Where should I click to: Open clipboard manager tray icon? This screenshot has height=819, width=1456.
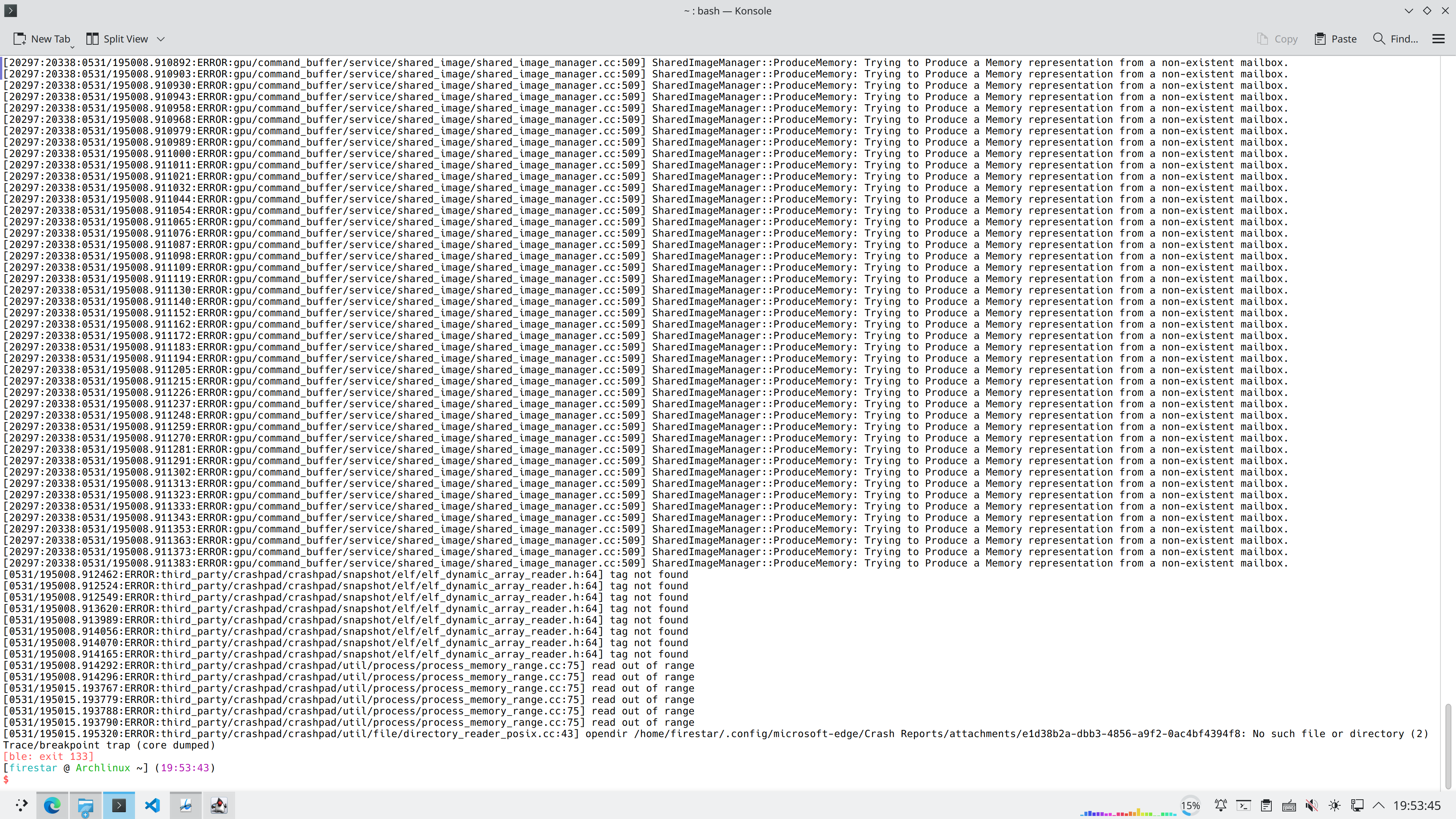[x=1267, y=805]
